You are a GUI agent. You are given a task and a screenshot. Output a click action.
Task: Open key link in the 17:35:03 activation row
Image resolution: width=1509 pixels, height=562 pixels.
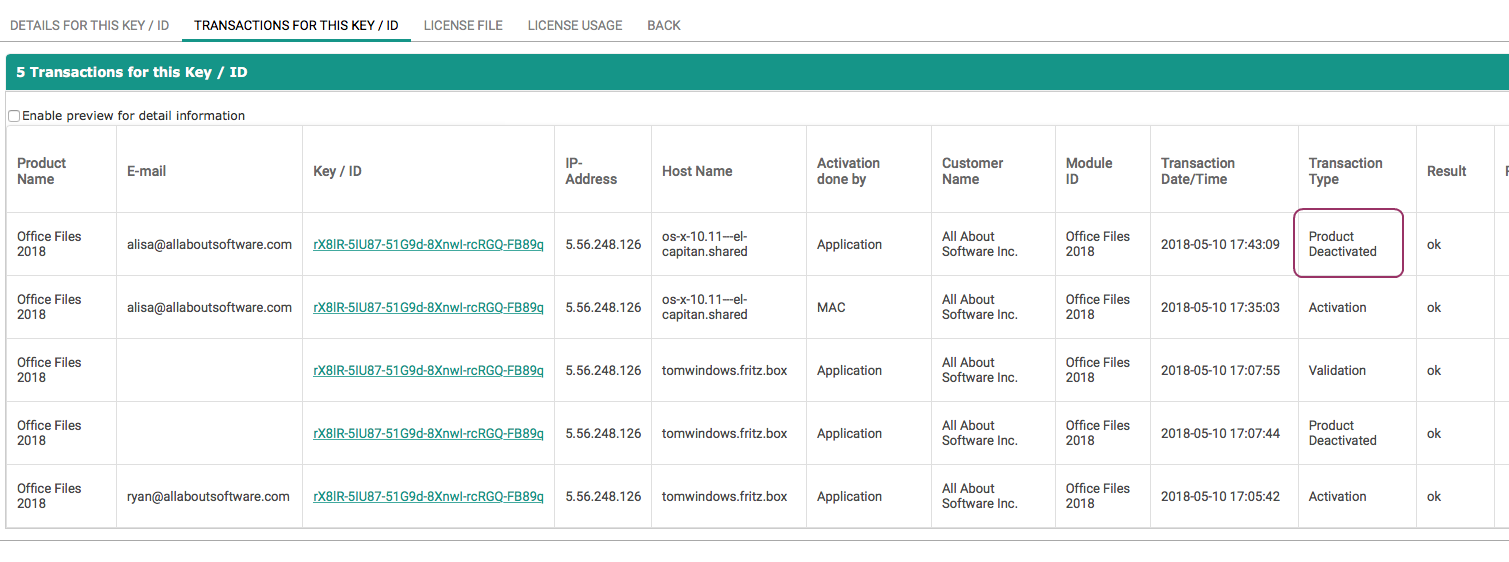pos(428,307)
